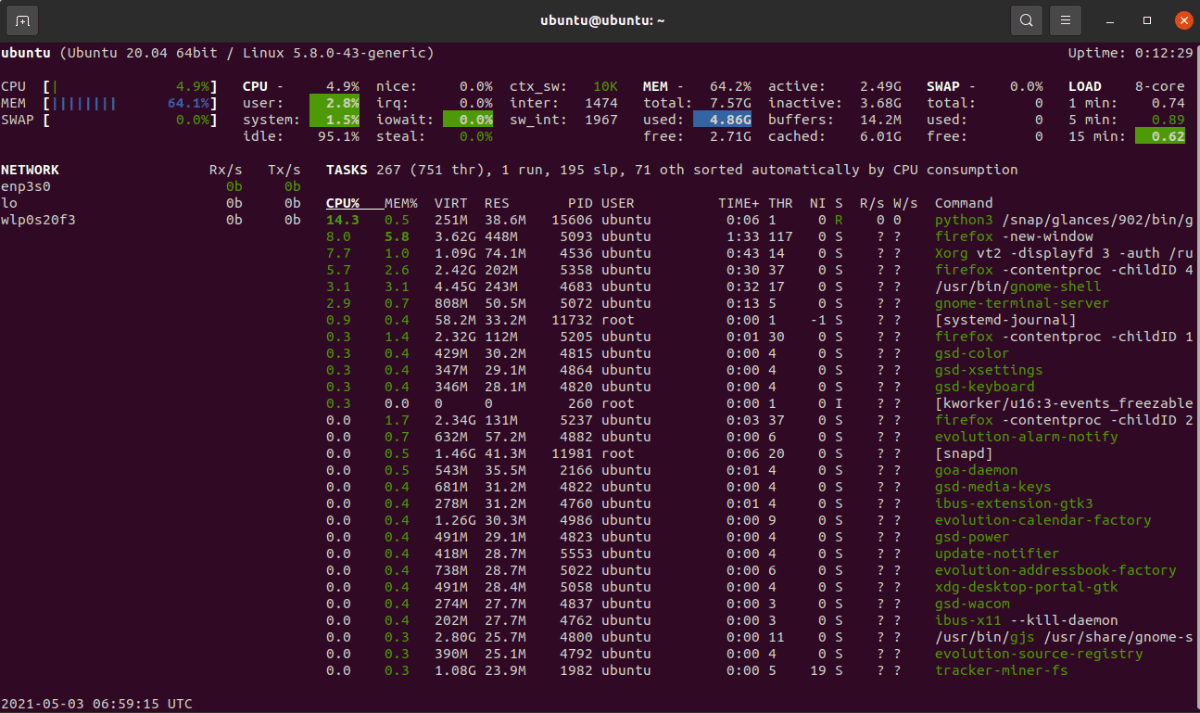Click the SWAP gauge label
The height and width of the screenshot is (713, 1200).
tap(22, 119)
